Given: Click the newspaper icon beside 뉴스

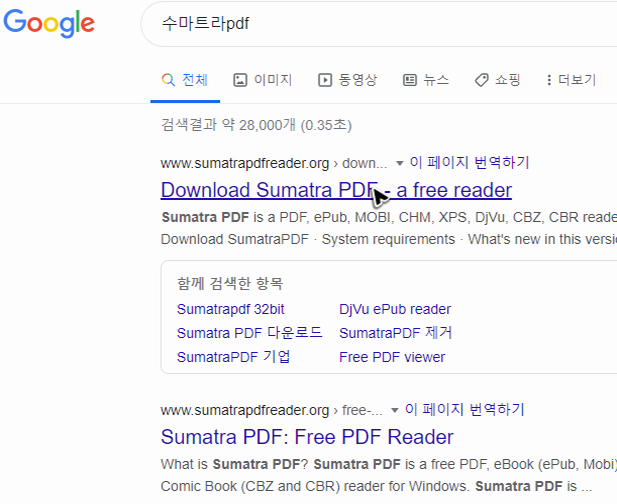Looking at the screenshot, I should click(x=410, y=80).
